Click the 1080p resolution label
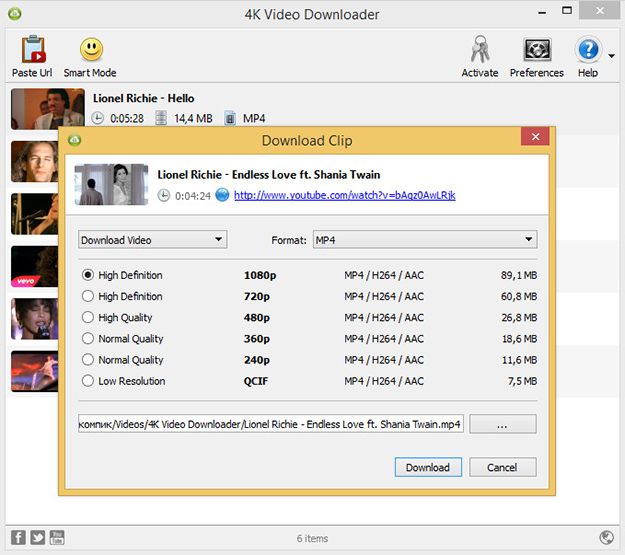The height and width of the screenshot is (555, 625). (260, 275)
